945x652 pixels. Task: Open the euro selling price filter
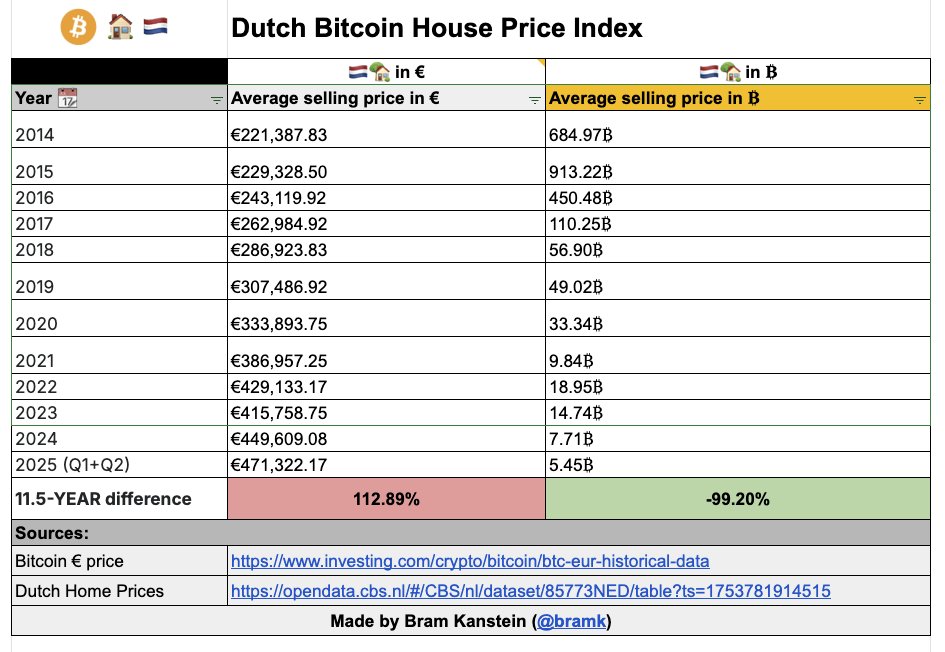(534, 100)
